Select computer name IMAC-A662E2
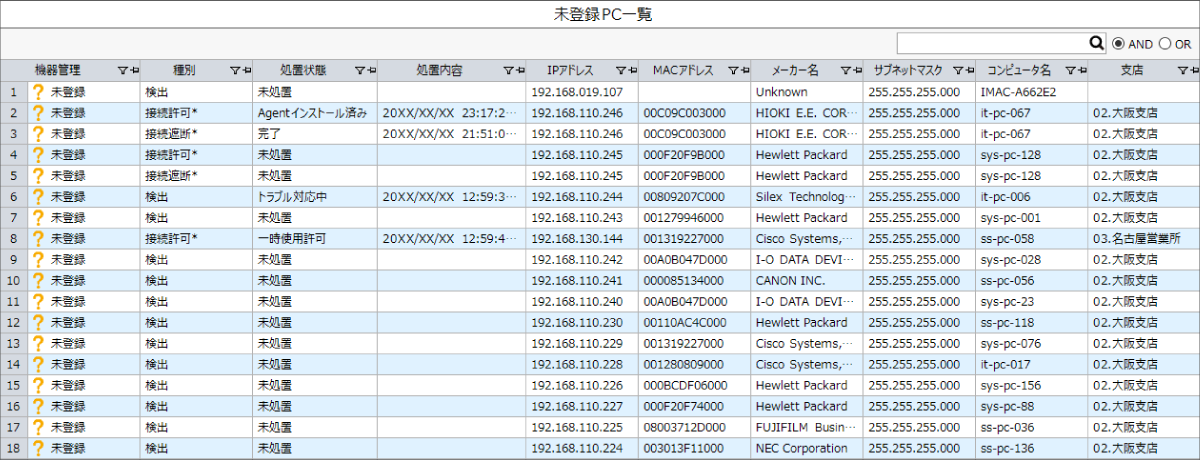Screen dimensions: 1200x460 1031,91
